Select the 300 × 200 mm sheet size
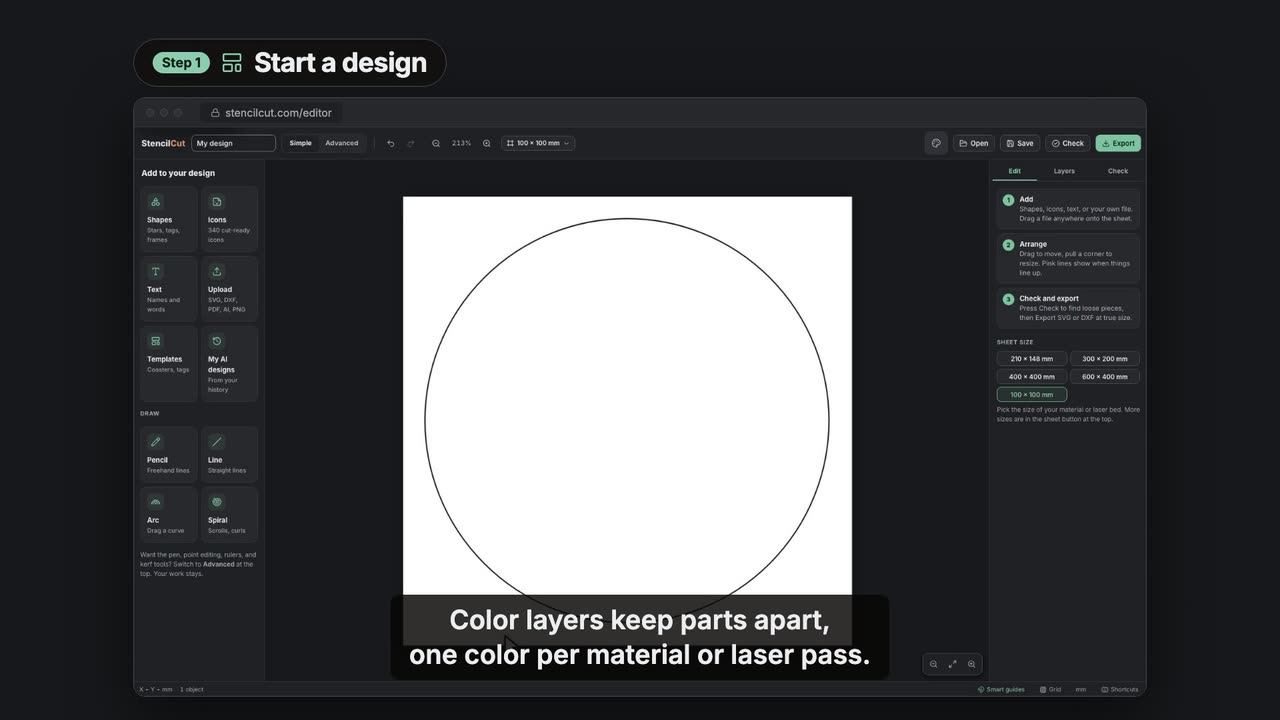The height and width of the screenshot is (720, 1280). [1105, 359]
